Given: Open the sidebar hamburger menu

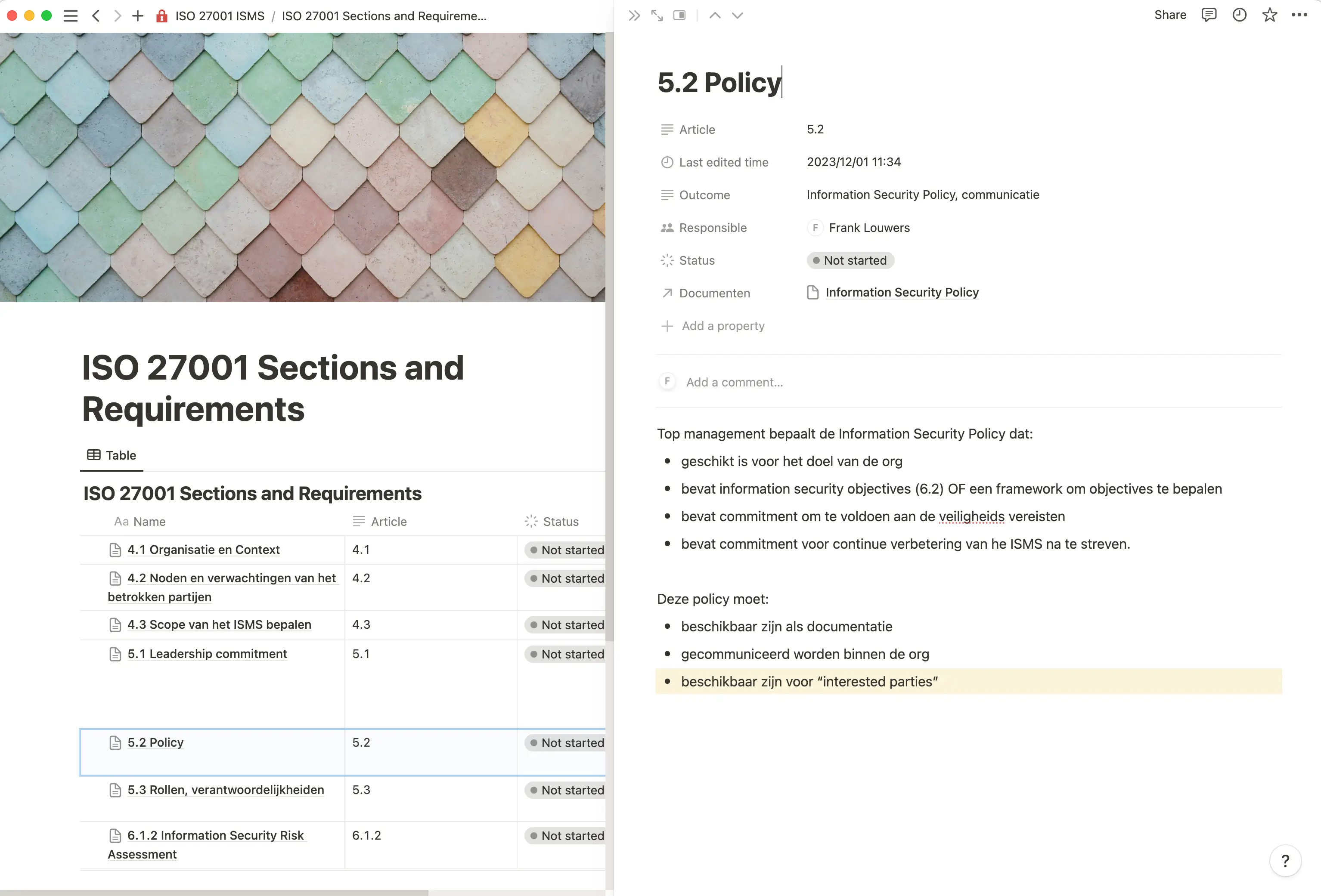Looking at the screenshot, I should pos(71,16).
